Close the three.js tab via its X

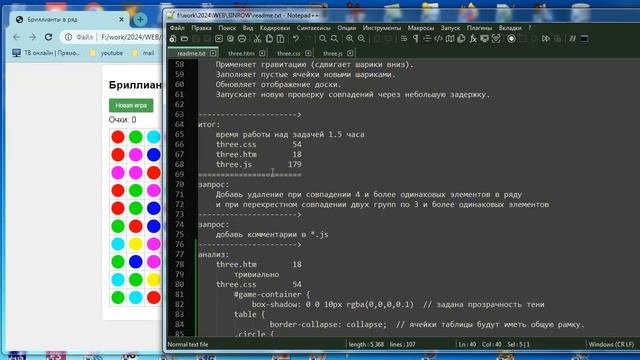350,53
